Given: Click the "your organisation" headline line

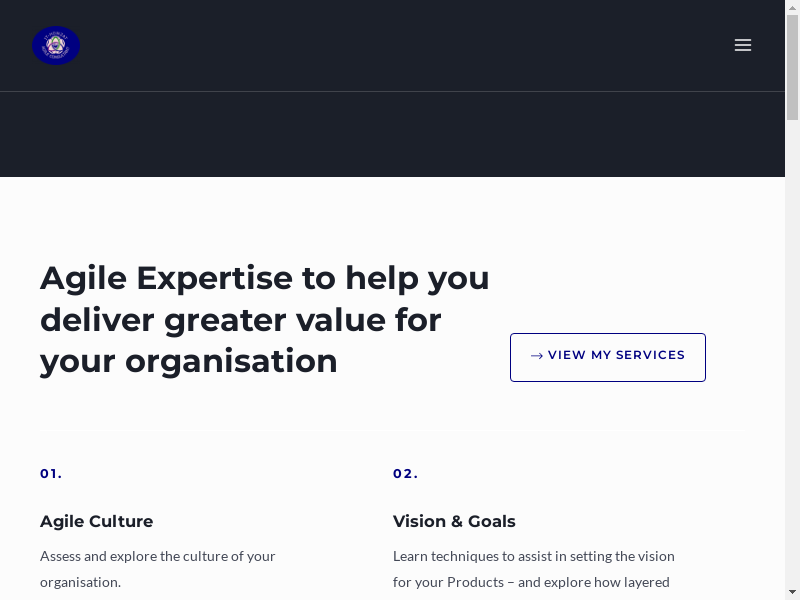Looking at the screenshot, I should 189,361.
